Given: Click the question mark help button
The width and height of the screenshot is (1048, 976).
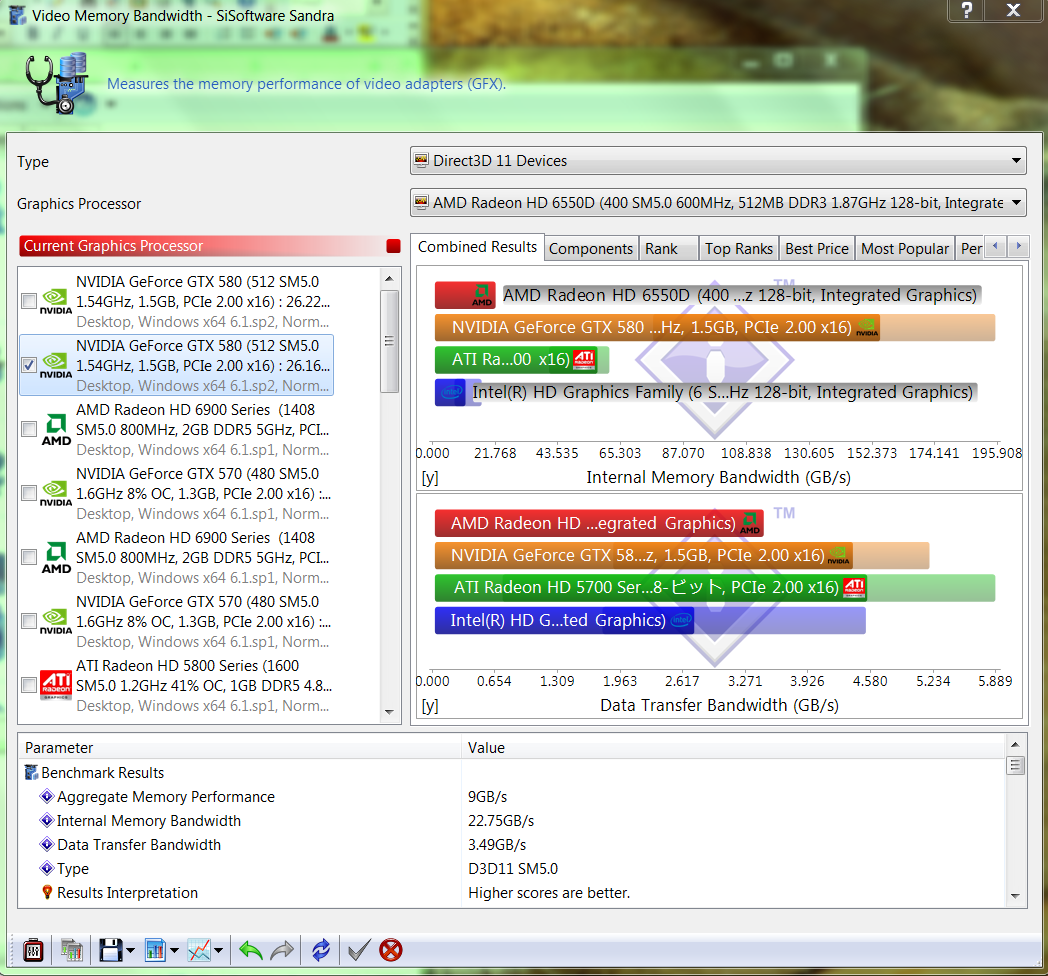Looking at the screenshot, I should (x=966, y=10).
